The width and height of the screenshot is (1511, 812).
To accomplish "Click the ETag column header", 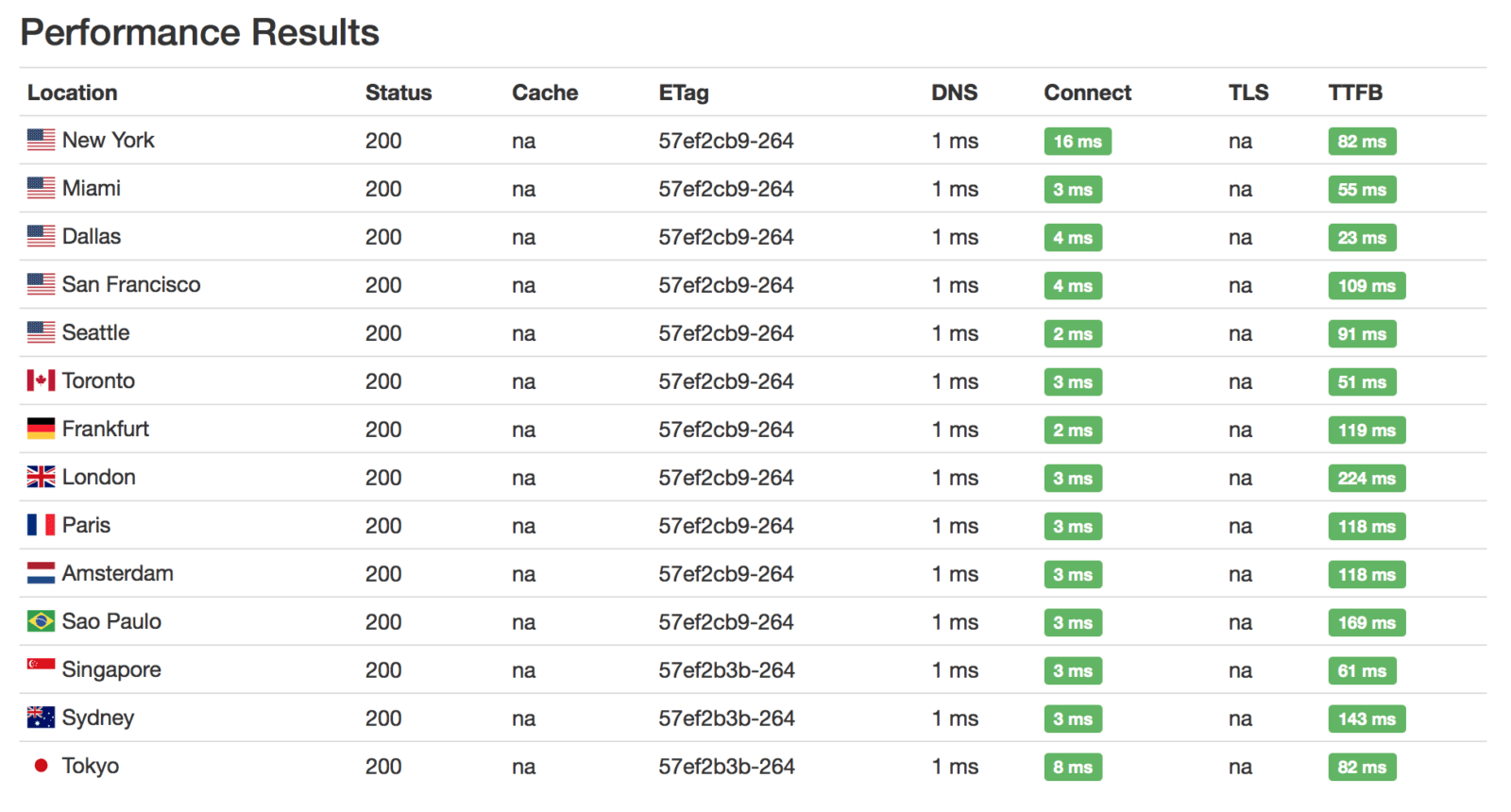I will 683,93.
